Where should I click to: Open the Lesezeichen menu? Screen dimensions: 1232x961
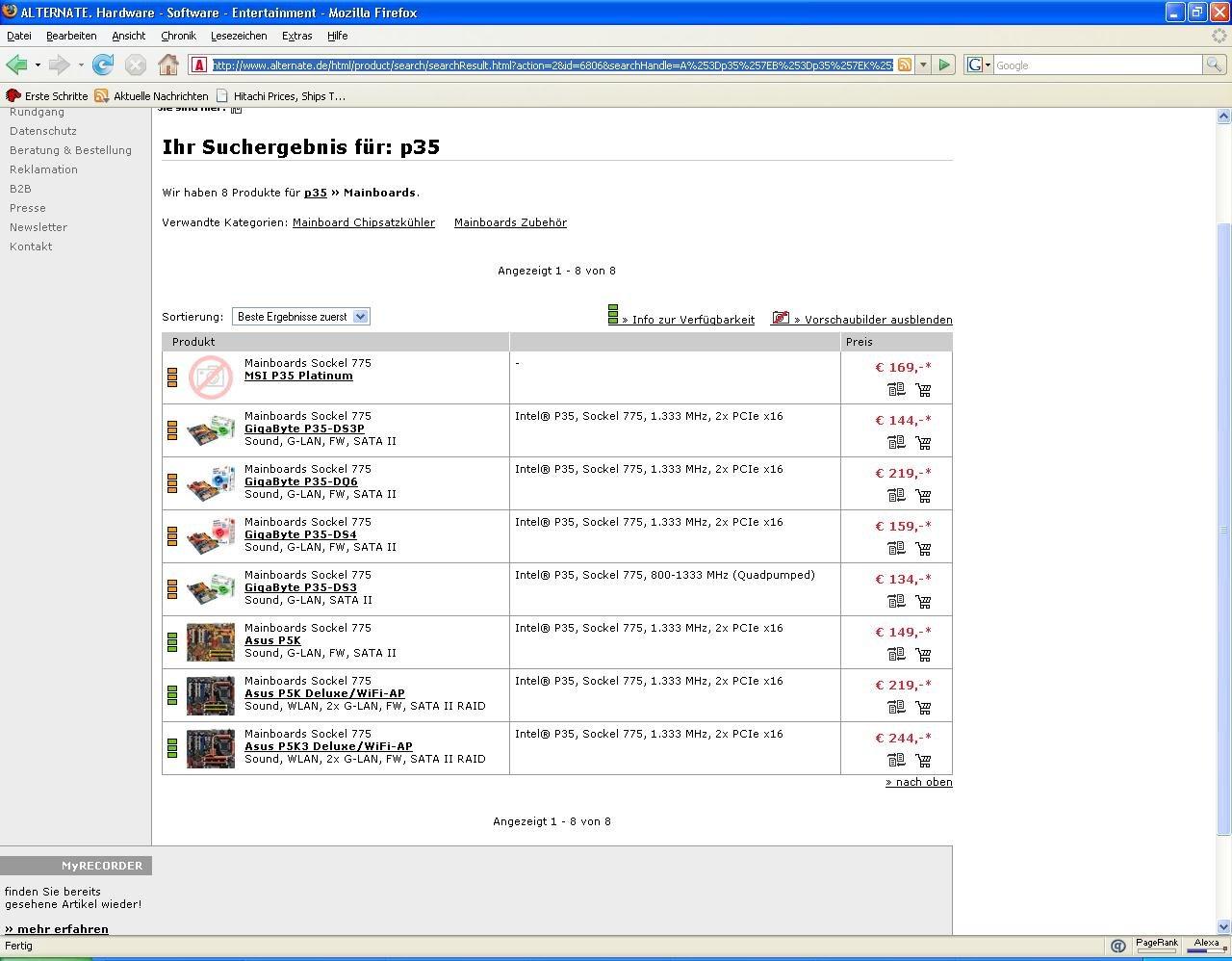[239, 36]
